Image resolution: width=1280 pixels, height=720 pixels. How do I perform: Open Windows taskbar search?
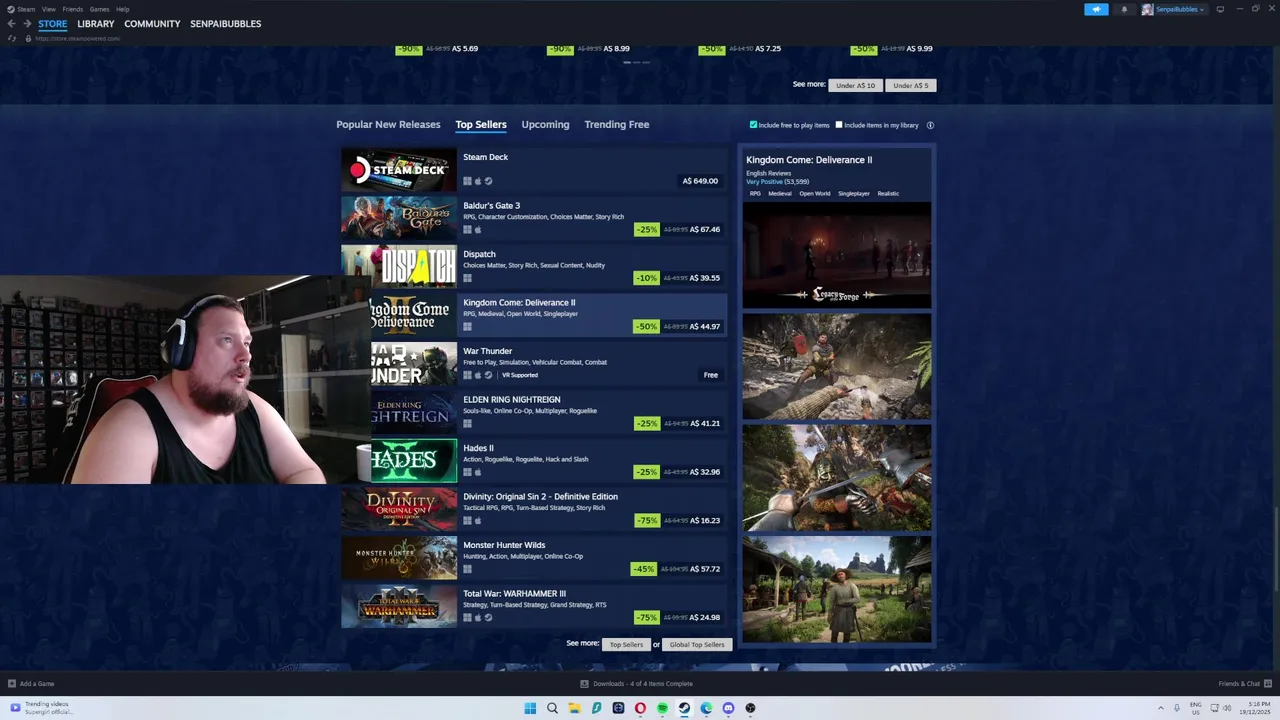552,708
